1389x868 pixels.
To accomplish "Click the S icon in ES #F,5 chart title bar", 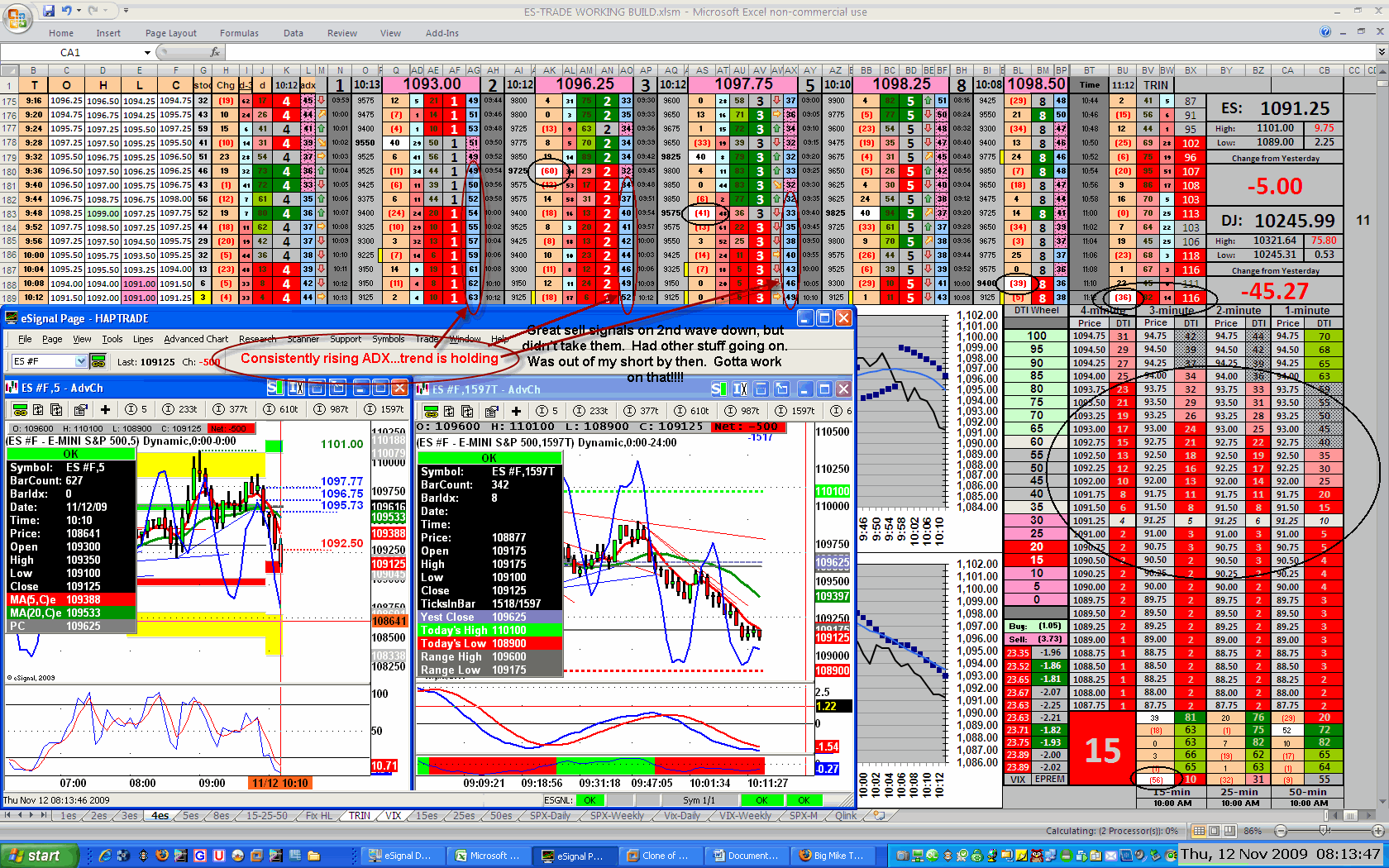I will [x=274, y=388].
